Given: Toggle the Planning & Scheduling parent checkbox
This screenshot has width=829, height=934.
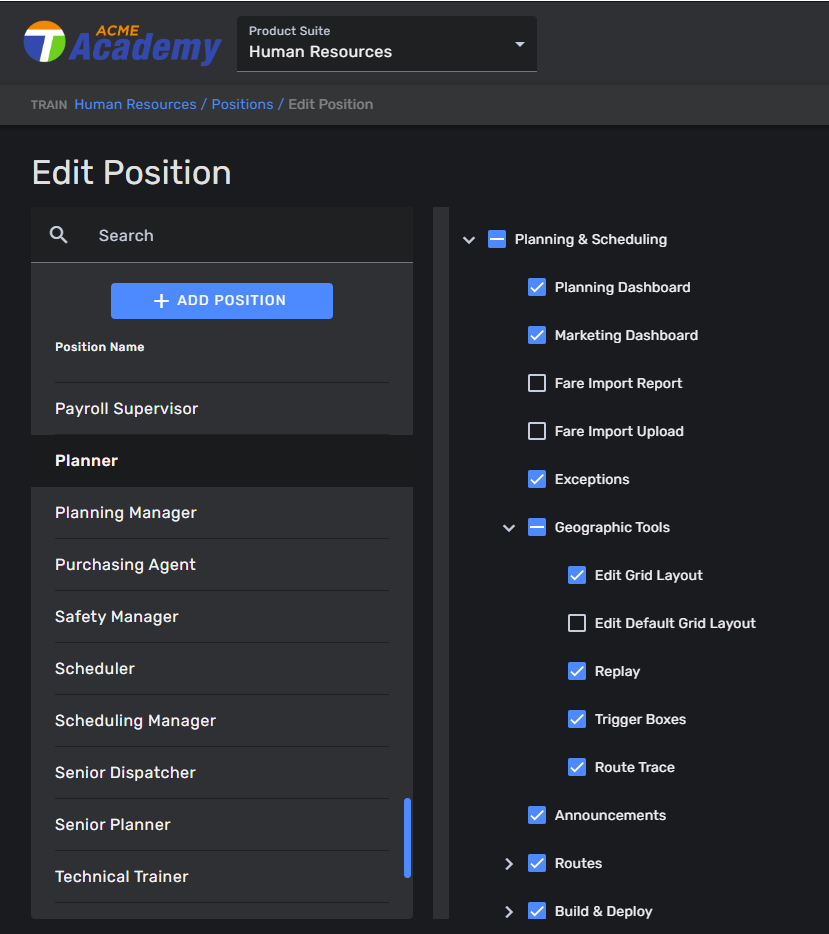Looking at the screenshot, I should point(497,239).
